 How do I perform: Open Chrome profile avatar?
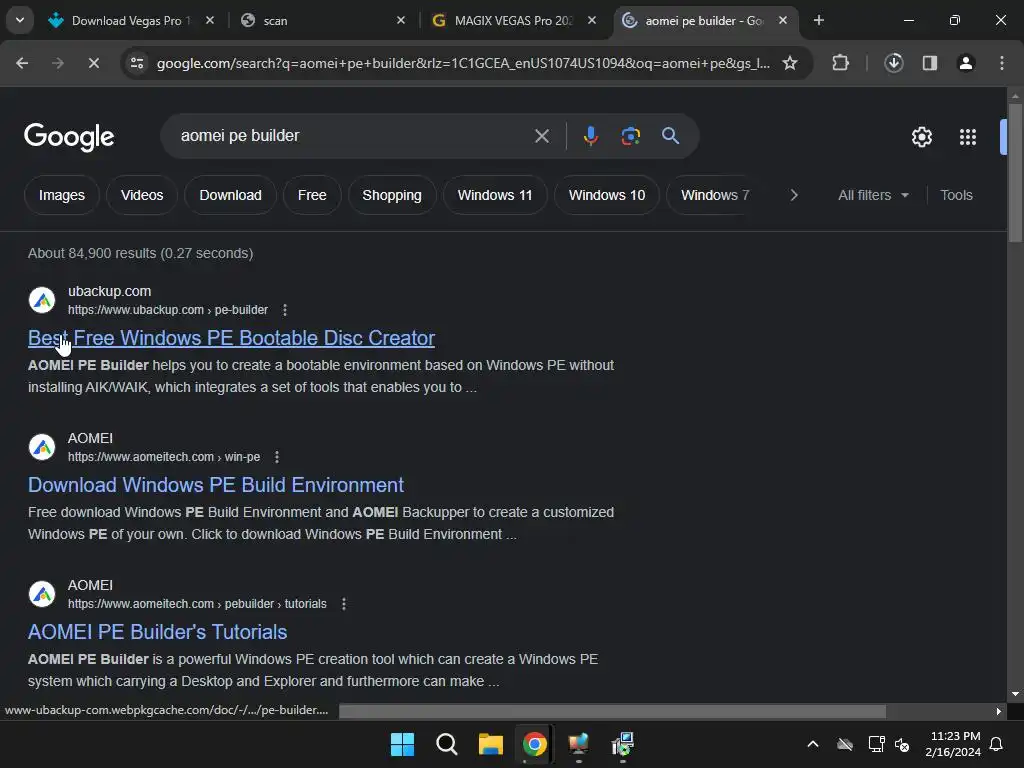[x=965, y=63]
